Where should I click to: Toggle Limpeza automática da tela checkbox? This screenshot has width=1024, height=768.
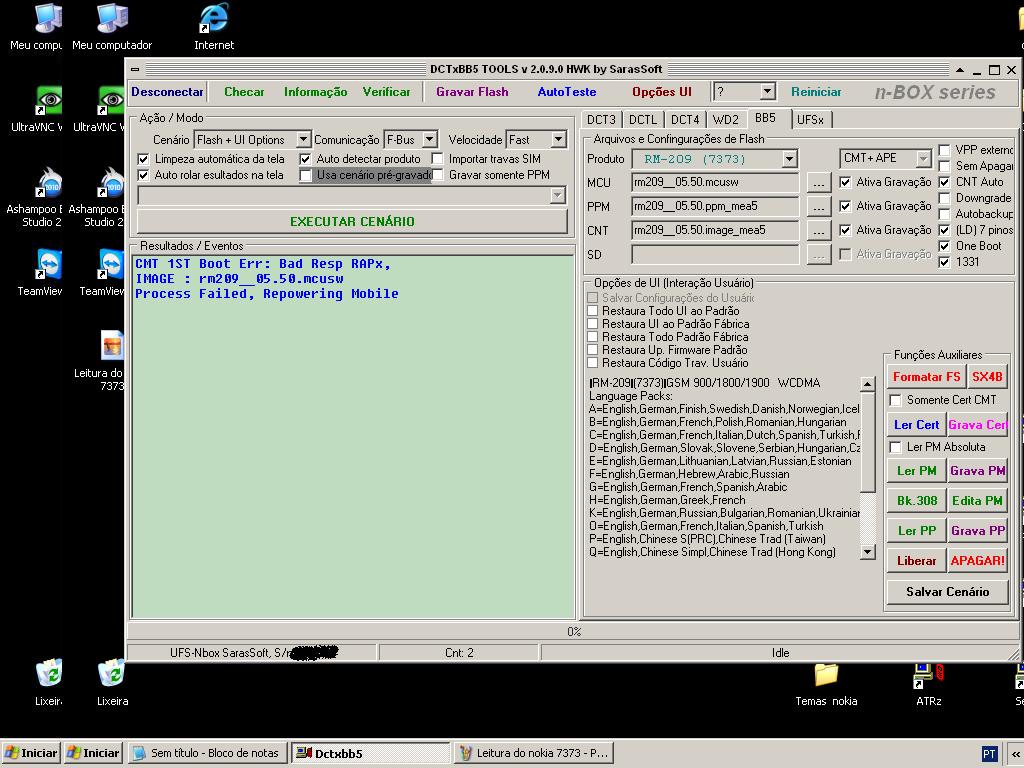coord(144,159)
